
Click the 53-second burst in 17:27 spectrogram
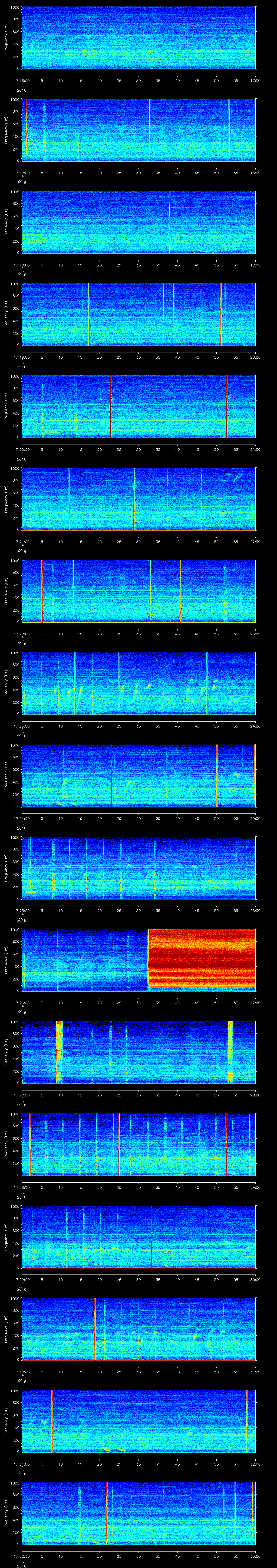coord(230,1052)
